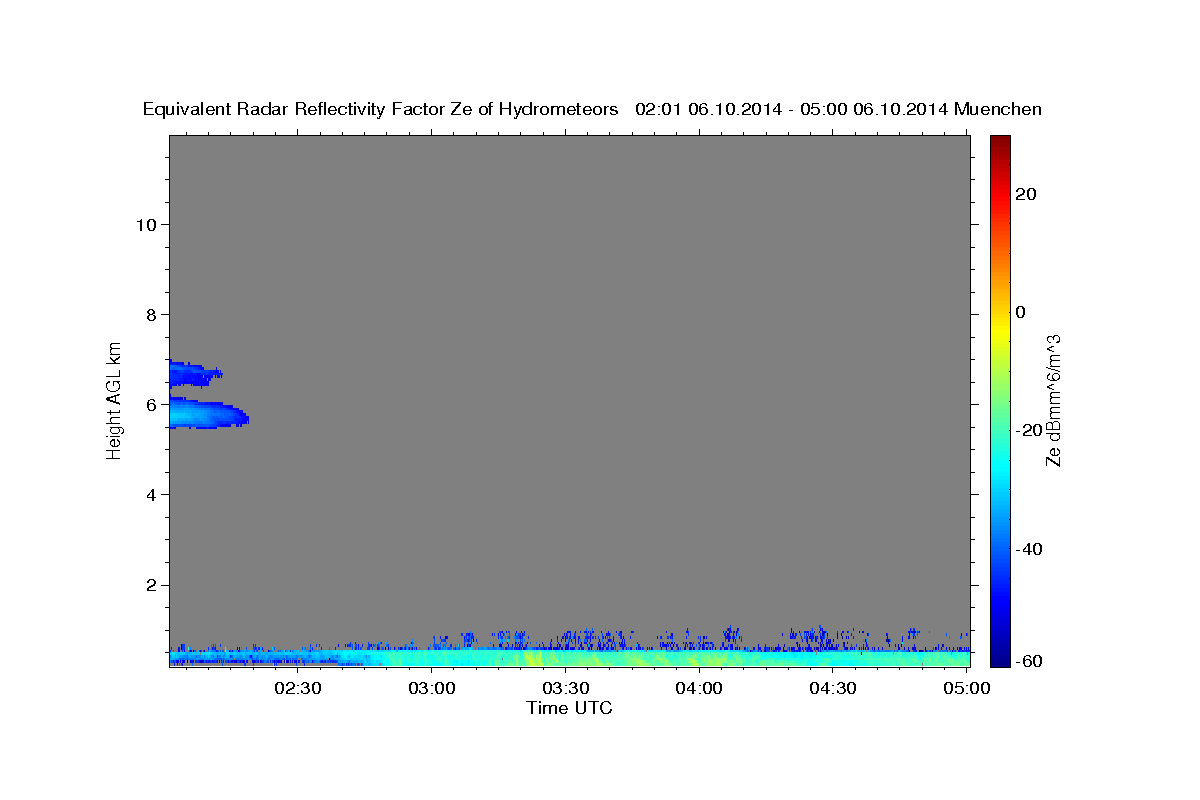Viewport: 1200px width, 800px height.
Task: Click the '-40' colorbar tick label
Action: point(1028,549)
